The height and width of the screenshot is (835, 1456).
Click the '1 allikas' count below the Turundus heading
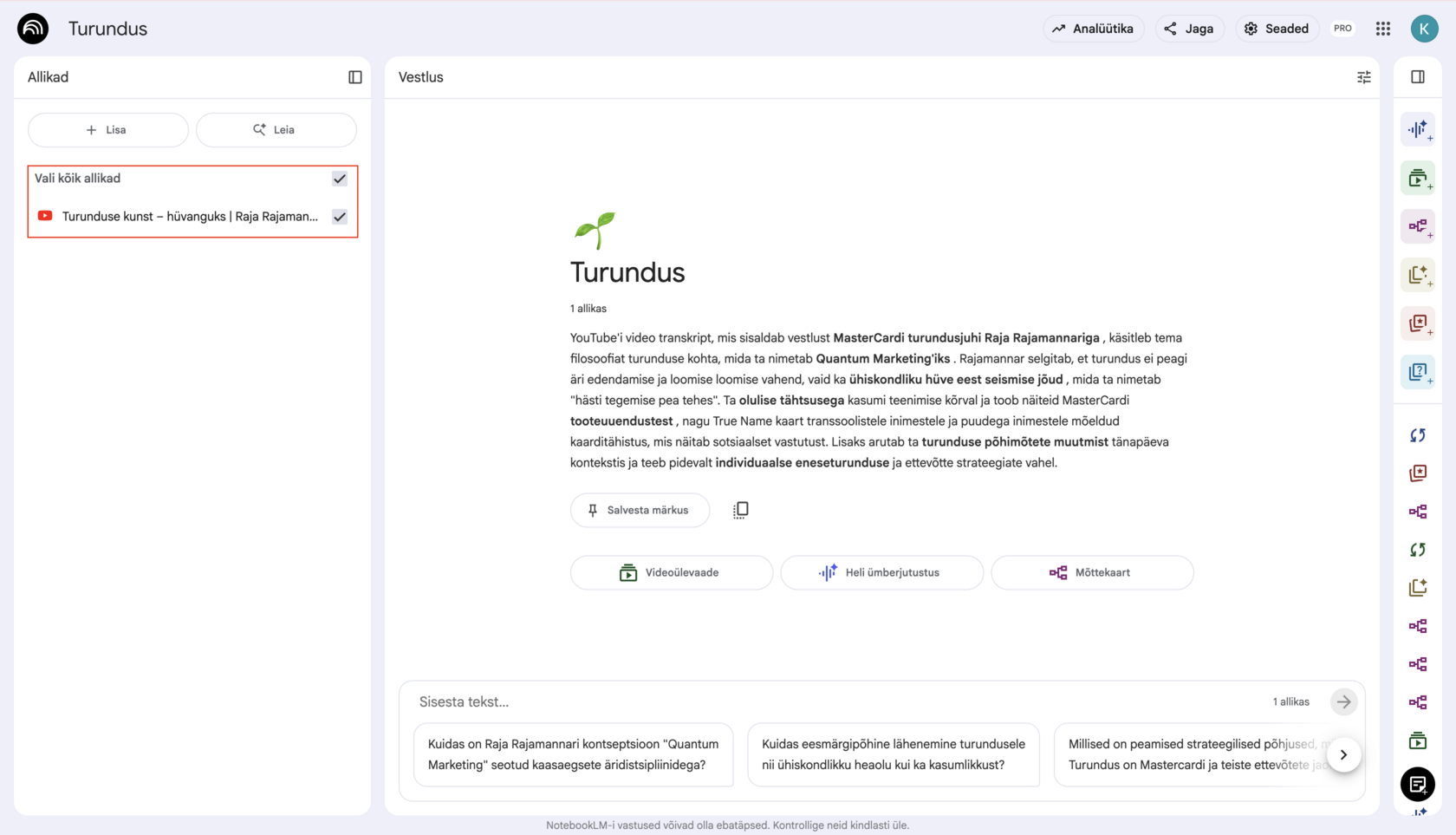(x=588, y=309)
